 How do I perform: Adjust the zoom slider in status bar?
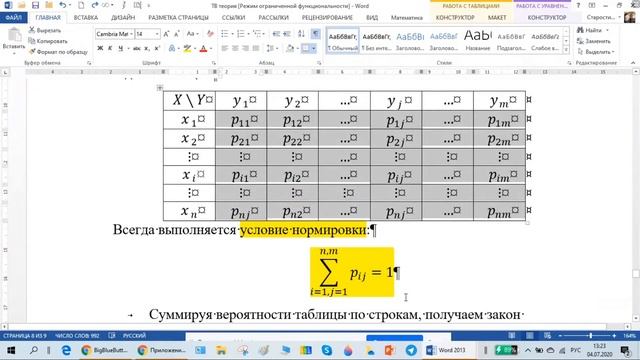[591, 336]
